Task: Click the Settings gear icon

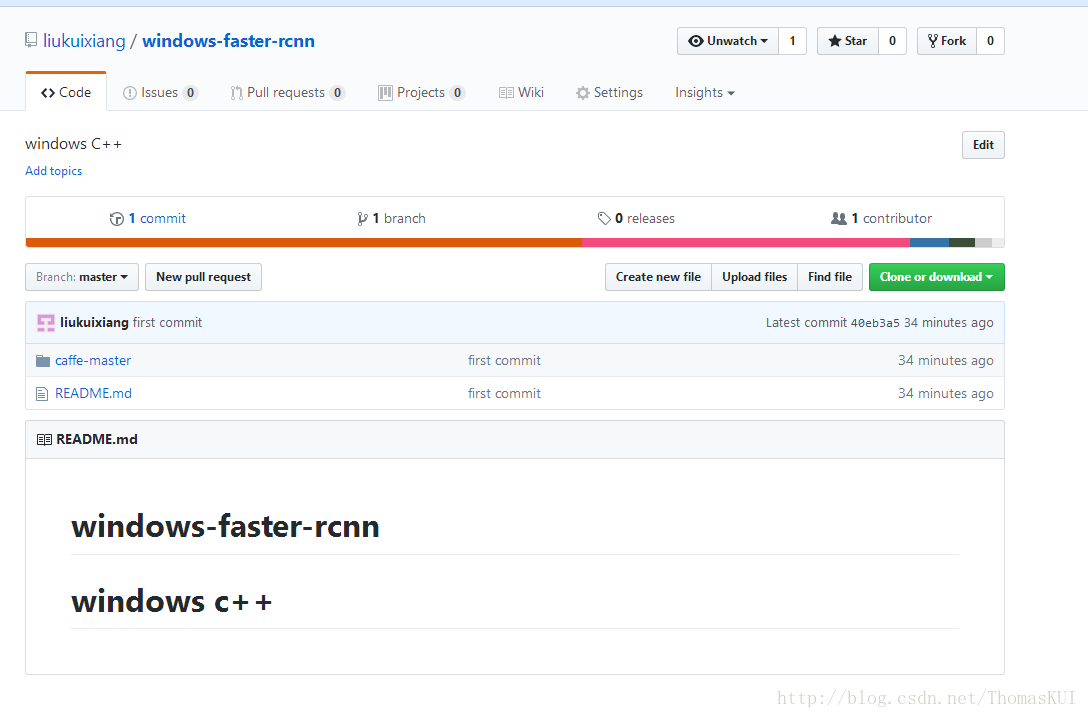Action: (x=583, y=93)
